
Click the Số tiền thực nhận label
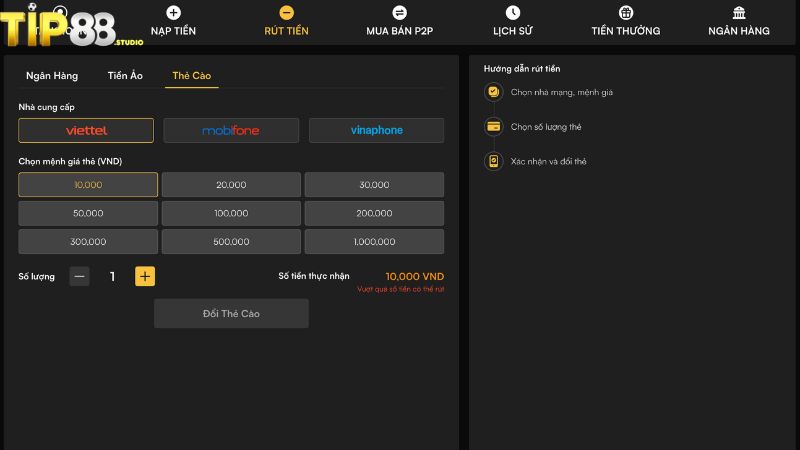coord(314,276)
